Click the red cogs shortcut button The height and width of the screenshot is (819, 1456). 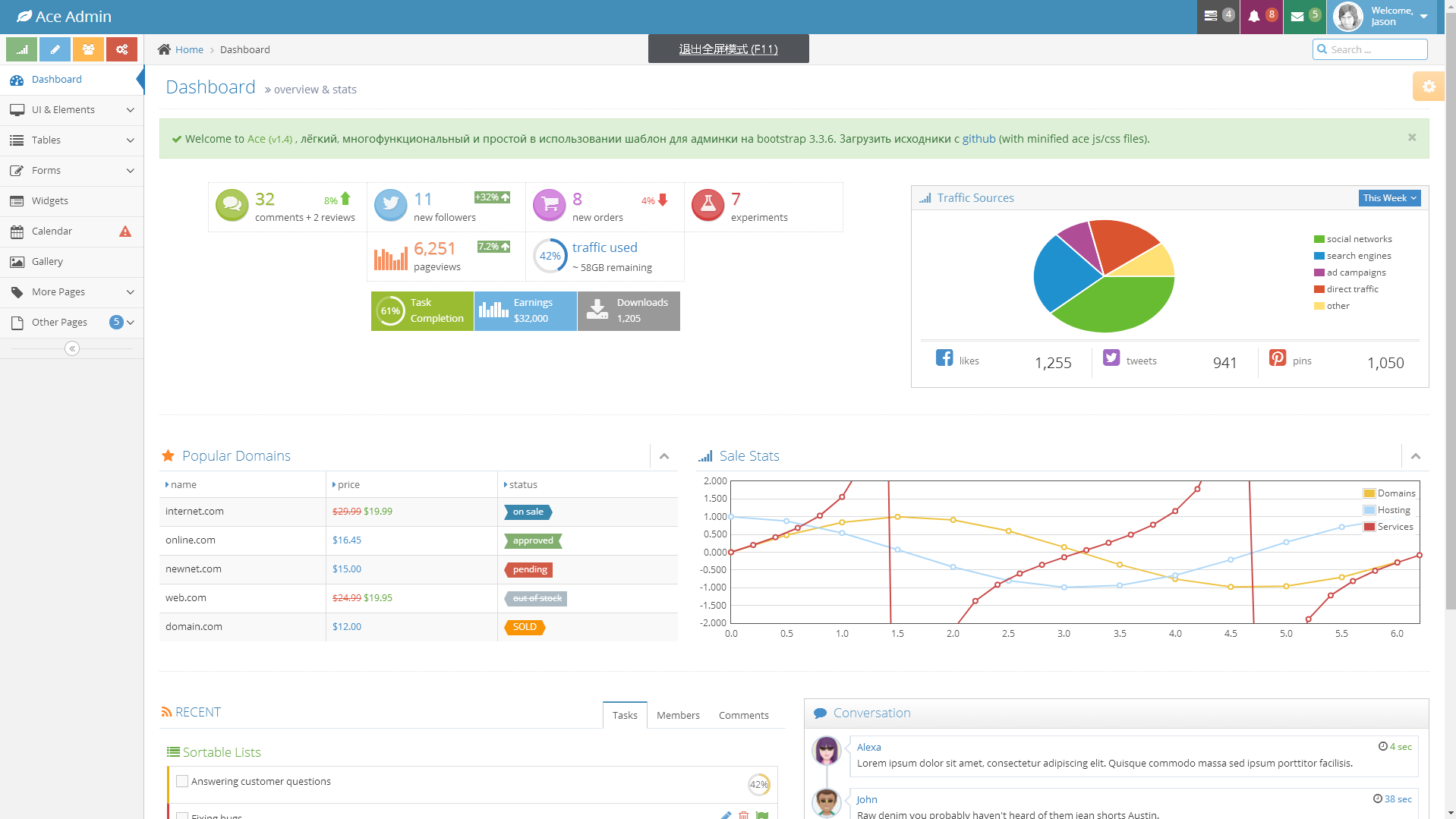point(121,49)
